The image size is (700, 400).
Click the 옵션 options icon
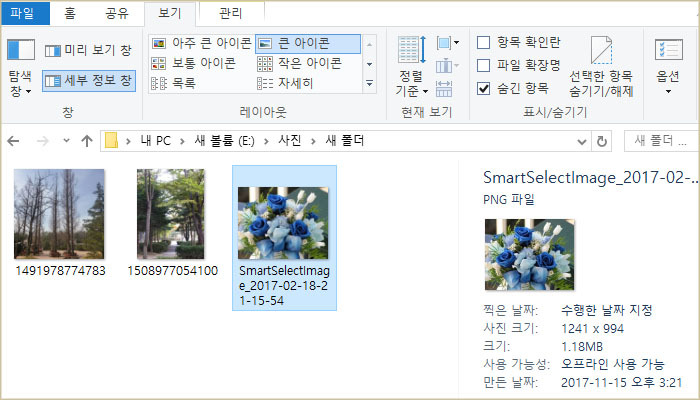coord(668,50)
